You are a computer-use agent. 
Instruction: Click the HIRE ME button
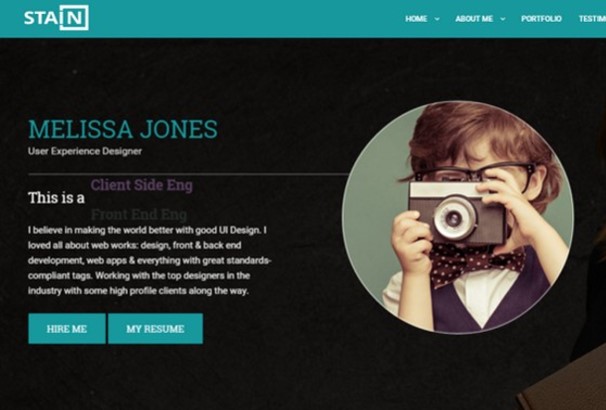click(x=67, y=328)
